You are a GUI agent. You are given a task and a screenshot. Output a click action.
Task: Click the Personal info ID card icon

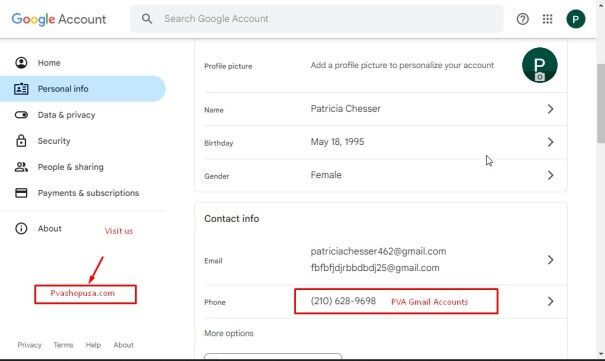click(21, 89)
